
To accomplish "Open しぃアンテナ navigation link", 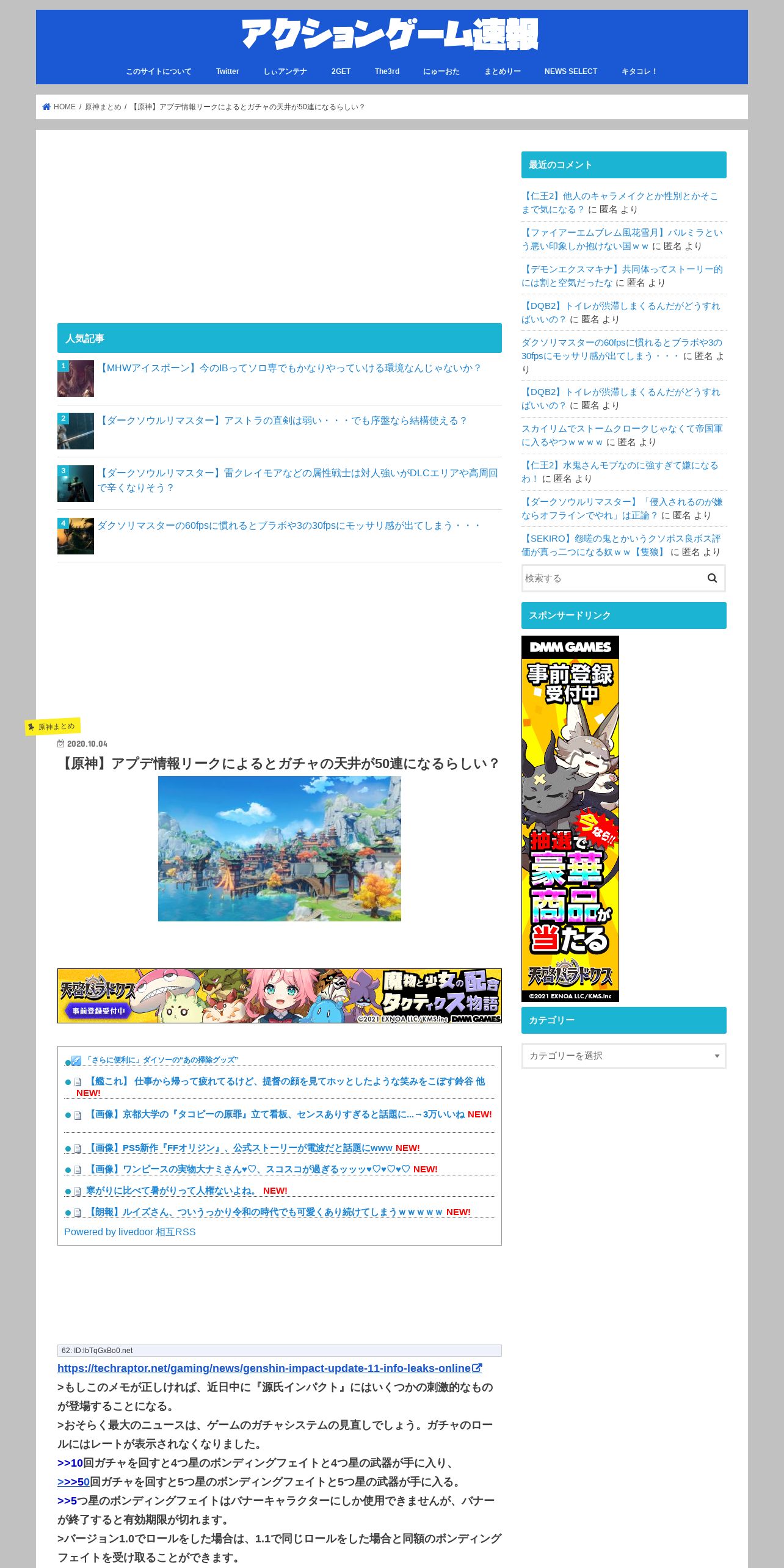I will point(285,71).
